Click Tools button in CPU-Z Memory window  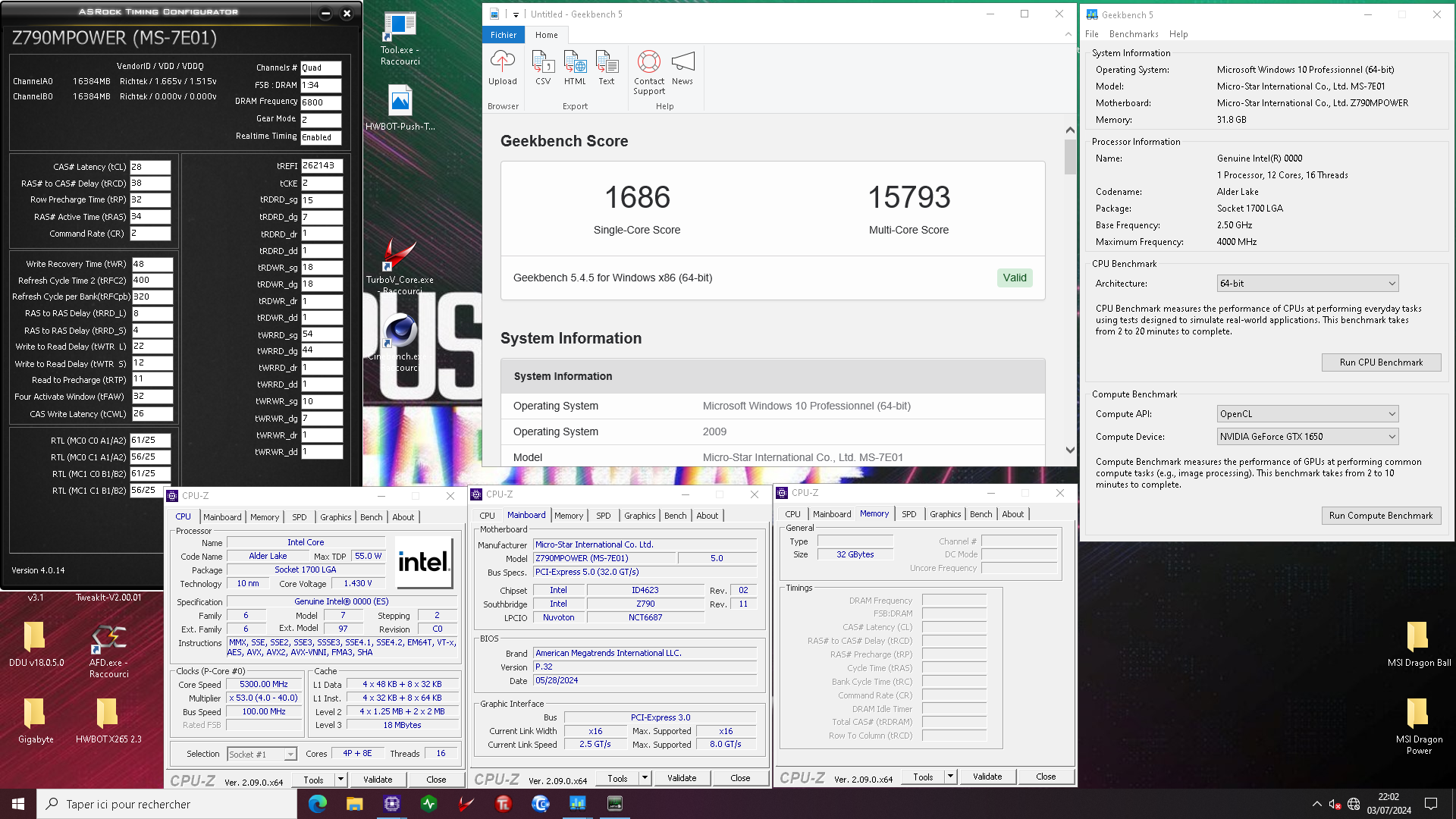[923, 777]
